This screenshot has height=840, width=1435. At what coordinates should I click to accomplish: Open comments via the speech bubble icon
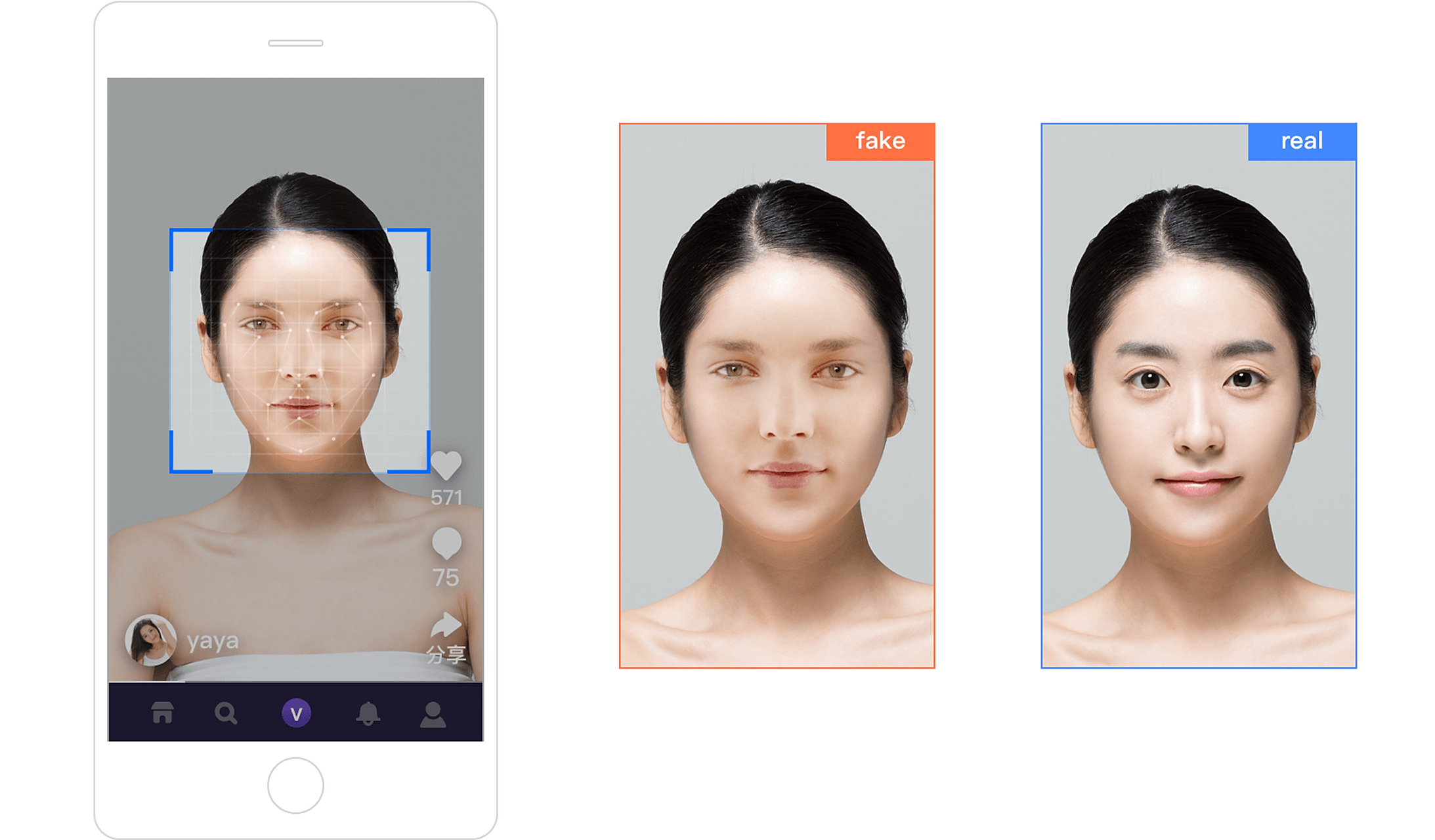point(446,543)
